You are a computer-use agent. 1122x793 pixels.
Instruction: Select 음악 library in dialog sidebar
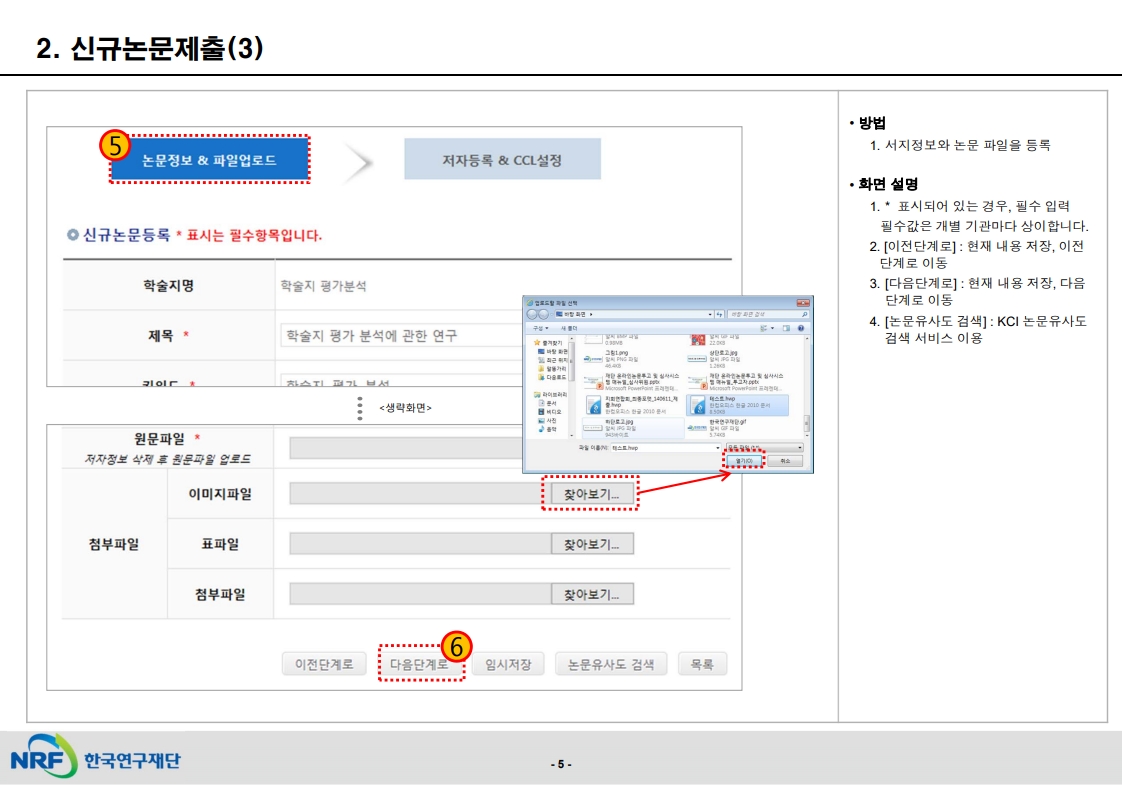point(547,429)
